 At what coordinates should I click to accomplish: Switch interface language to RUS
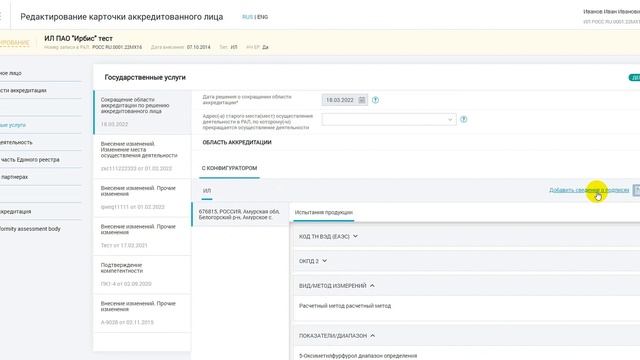point(247,17)
